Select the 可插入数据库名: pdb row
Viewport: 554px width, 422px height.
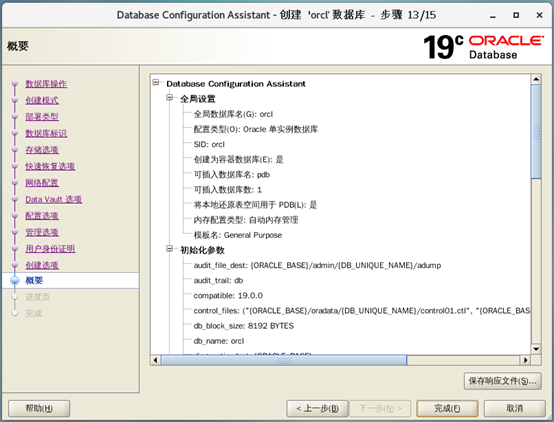[232, 175]
